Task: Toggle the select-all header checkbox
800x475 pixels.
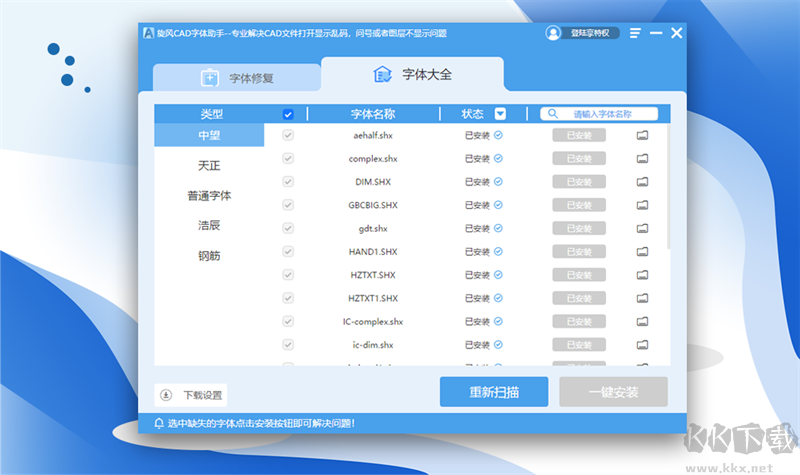Action: (x=288, y=114)
